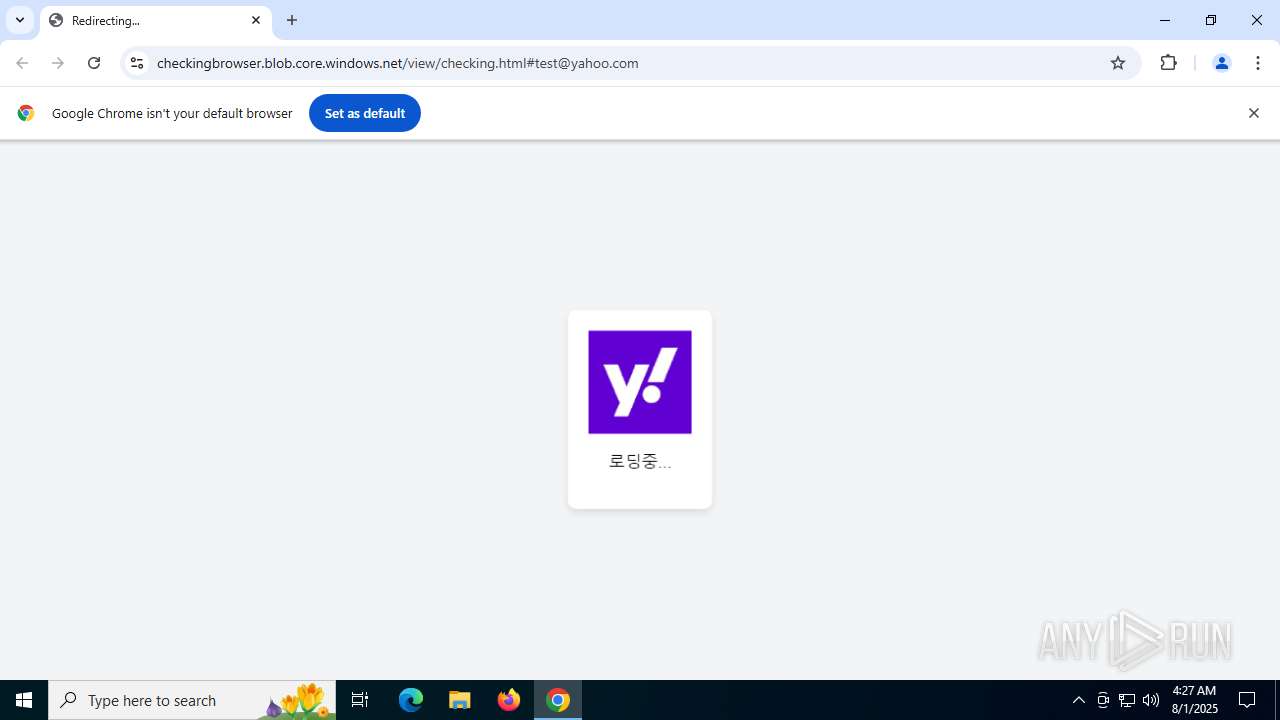
Task: Reload the current page
Action: [x=94, y=63]
